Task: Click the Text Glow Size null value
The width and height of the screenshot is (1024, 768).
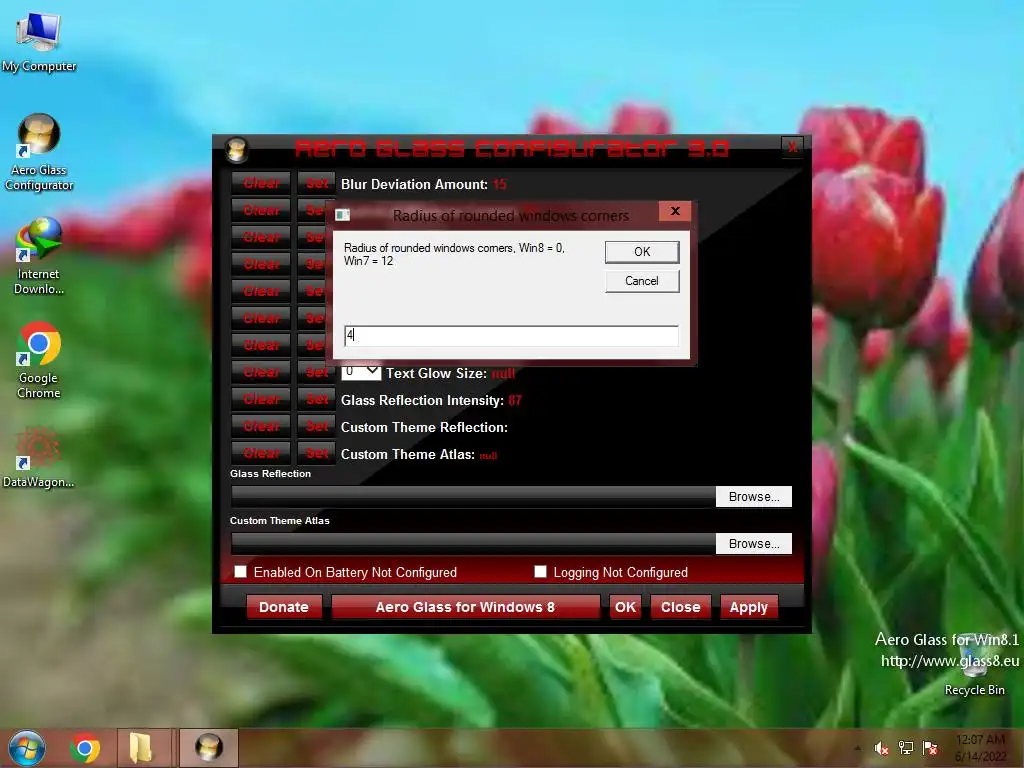Action: point(503,374)
